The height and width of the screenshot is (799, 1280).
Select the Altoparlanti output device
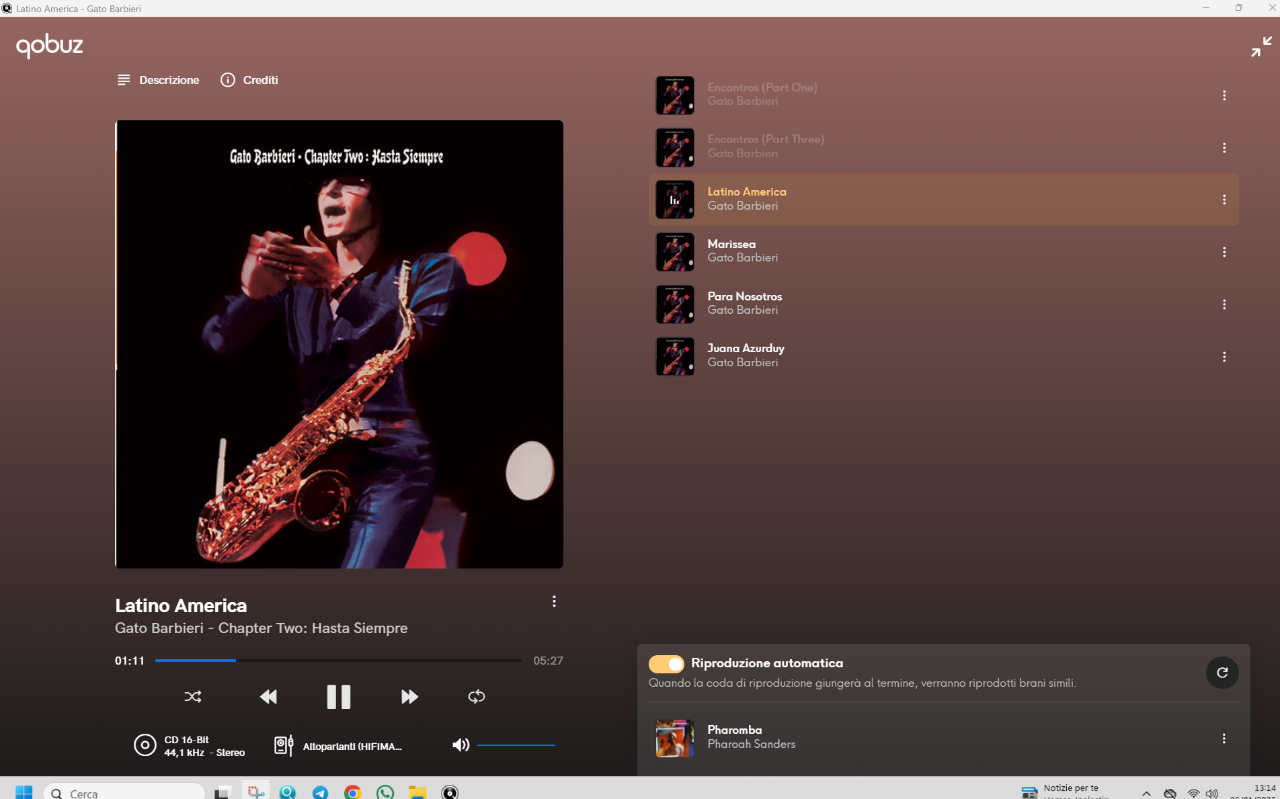(x=340, y=746)
